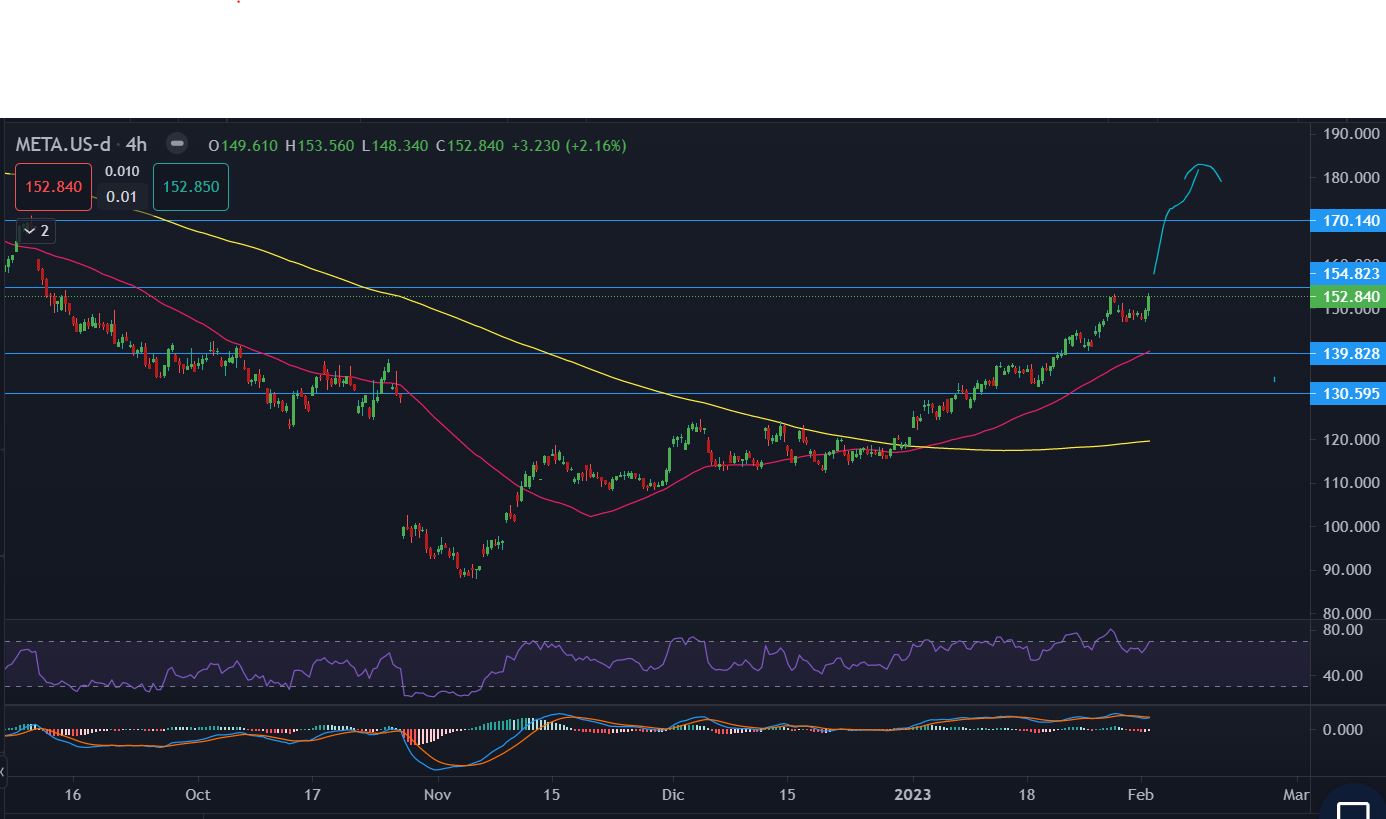Click the 15 label between Nov and Dic
The image size is (1386, 819).
point(552,795)
